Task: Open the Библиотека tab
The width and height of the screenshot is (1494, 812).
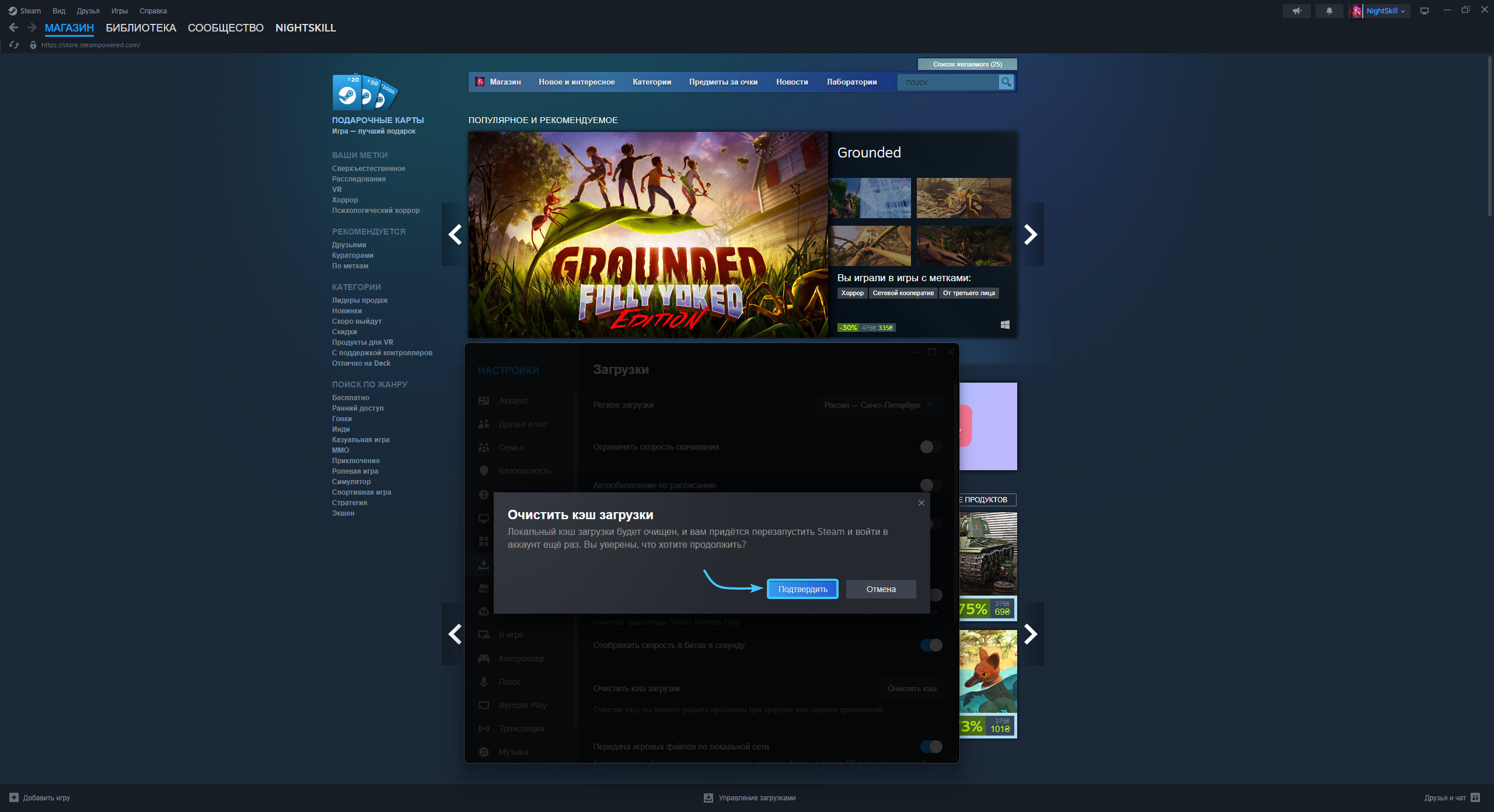Action: pos(141,28)
